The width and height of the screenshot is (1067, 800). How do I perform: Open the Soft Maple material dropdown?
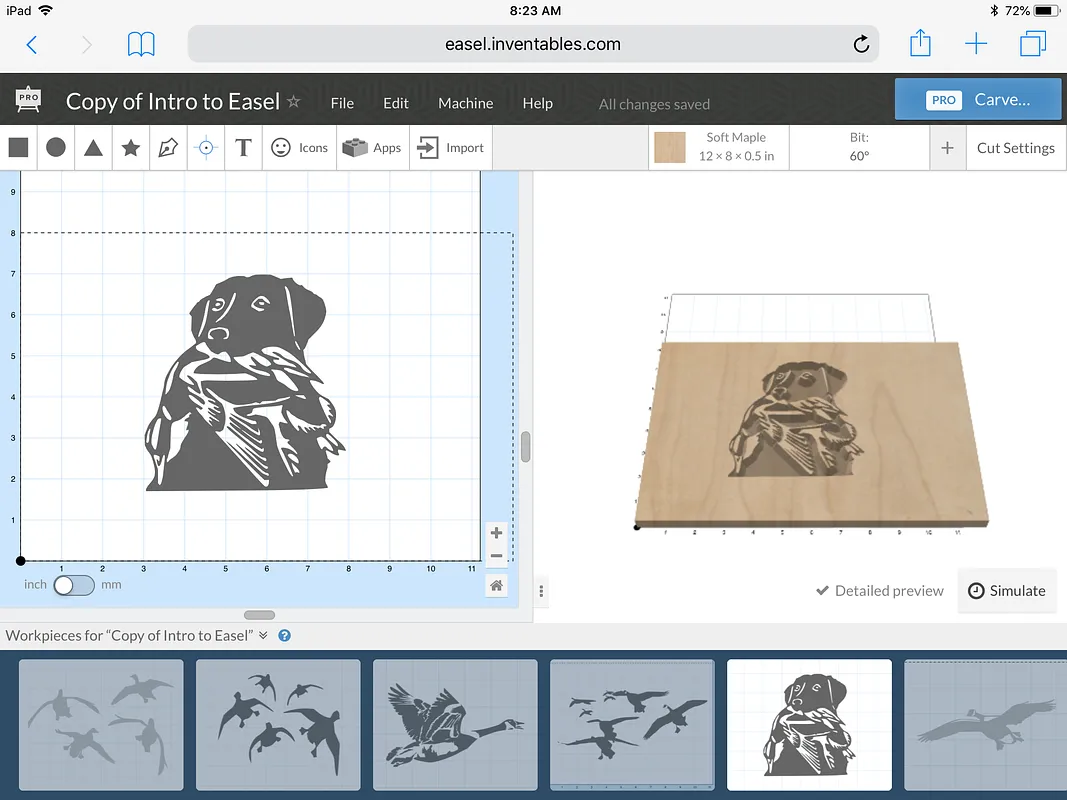pyautogui.click(x=718, y=148)
